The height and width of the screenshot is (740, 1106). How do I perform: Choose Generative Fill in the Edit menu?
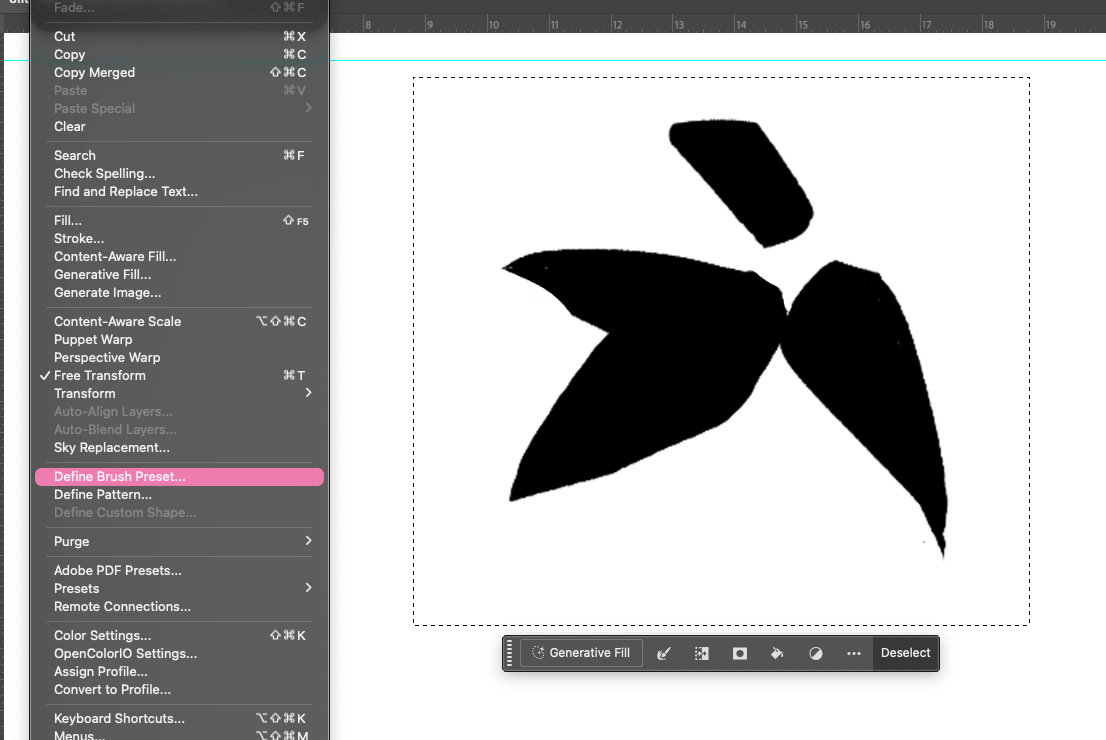[x=179, y=274]
